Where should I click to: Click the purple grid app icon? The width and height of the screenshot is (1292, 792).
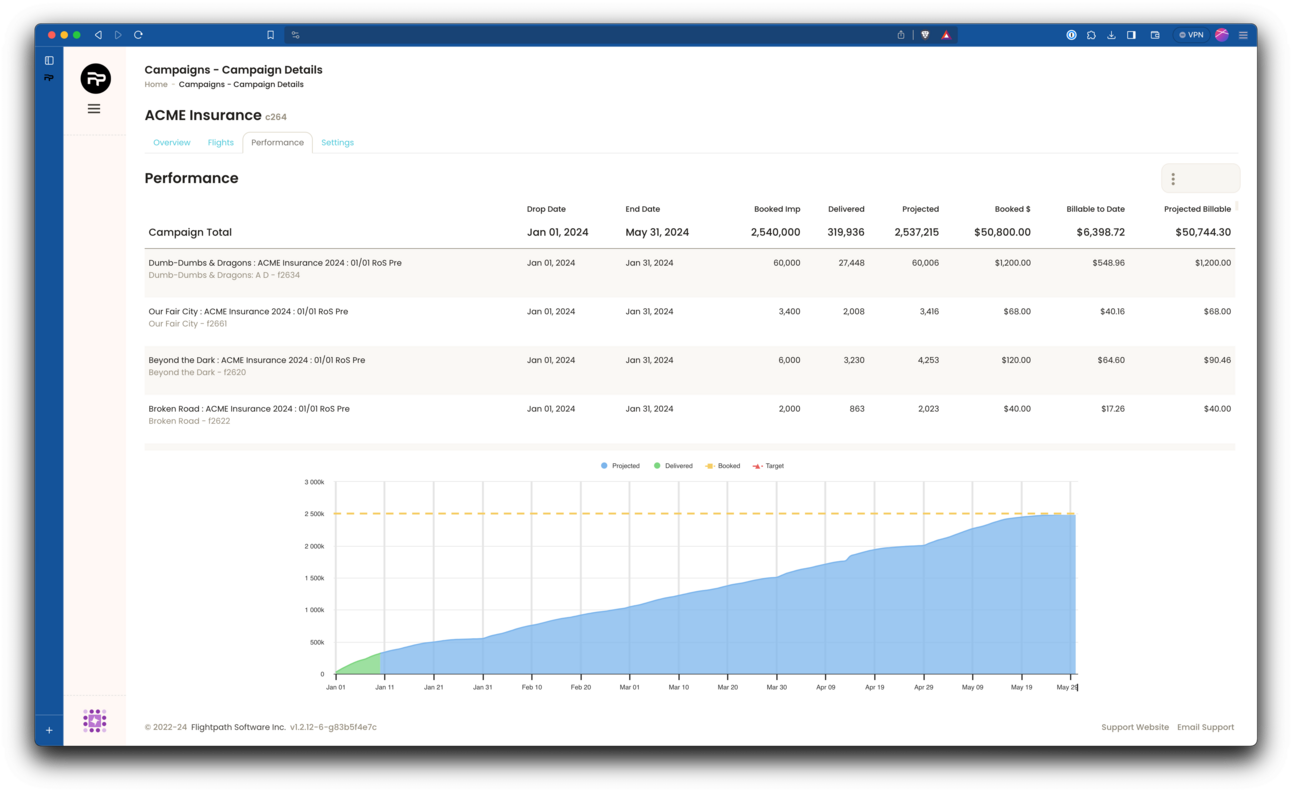coord(95,720)
